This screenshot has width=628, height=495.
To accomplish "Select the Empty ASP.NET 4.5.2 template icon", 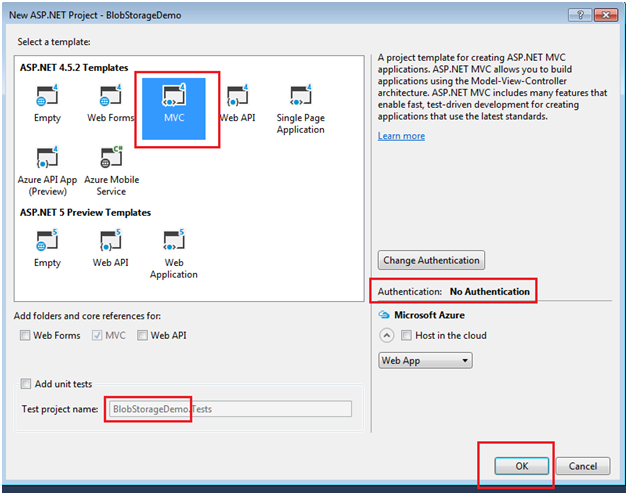I will (x=47, y=96).
